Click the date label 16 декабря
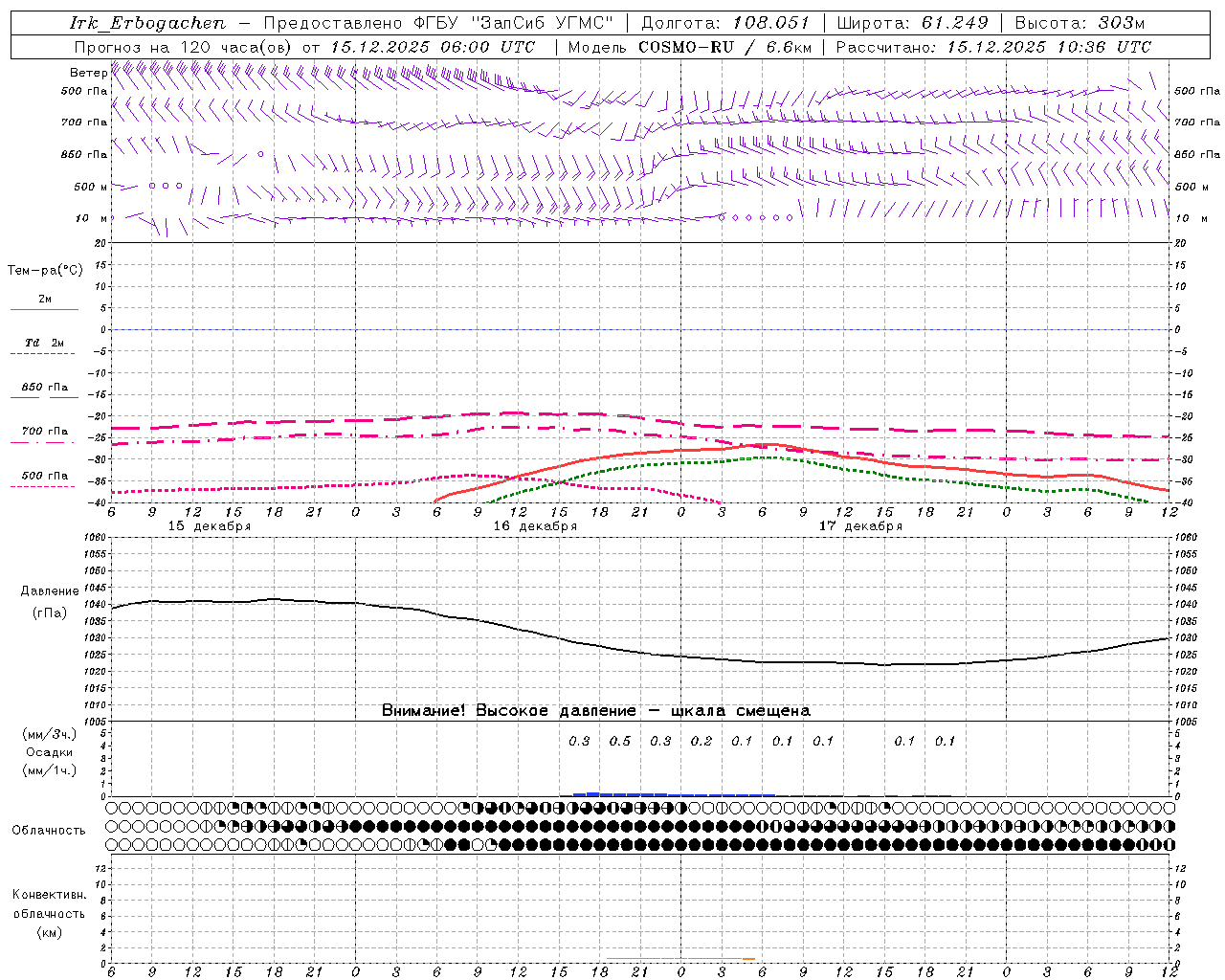 535,526
